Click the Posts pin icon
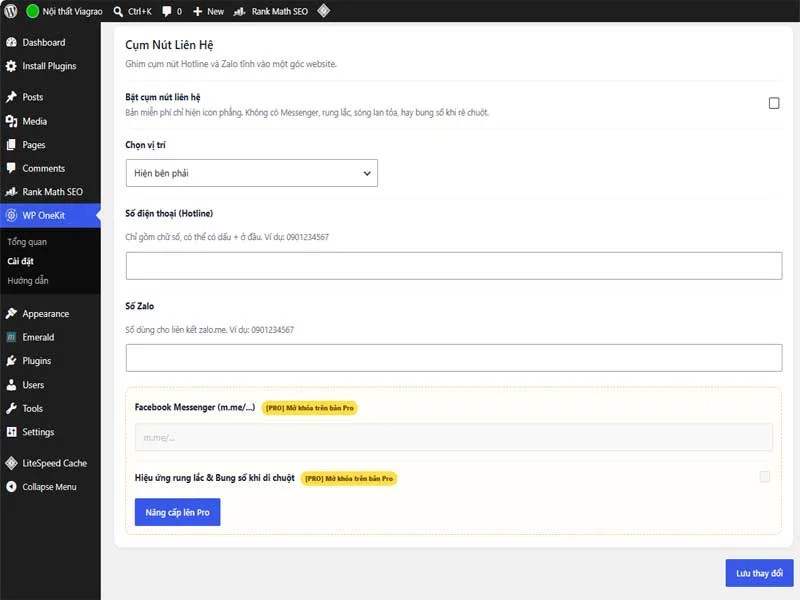Image resolution: width=800 pixels, height=600 pixels. 11,97
